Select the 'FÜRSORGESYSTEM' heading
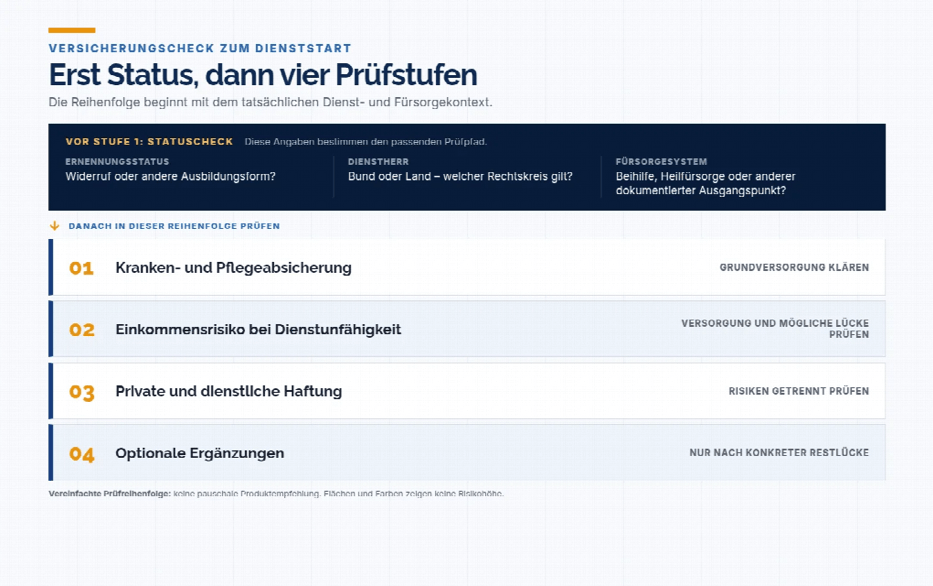The width and height of the screenshot is (933, 586). pyautogui.click(x=661, y=161)
